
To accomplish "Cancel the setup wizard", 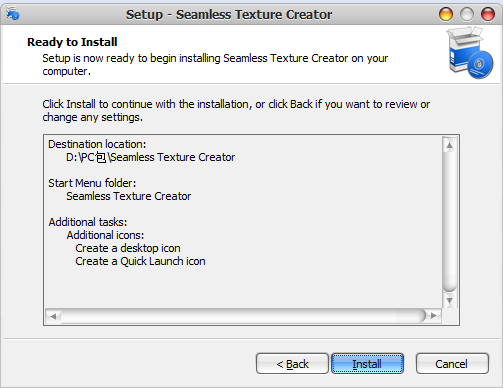I will tap(452, 364).
